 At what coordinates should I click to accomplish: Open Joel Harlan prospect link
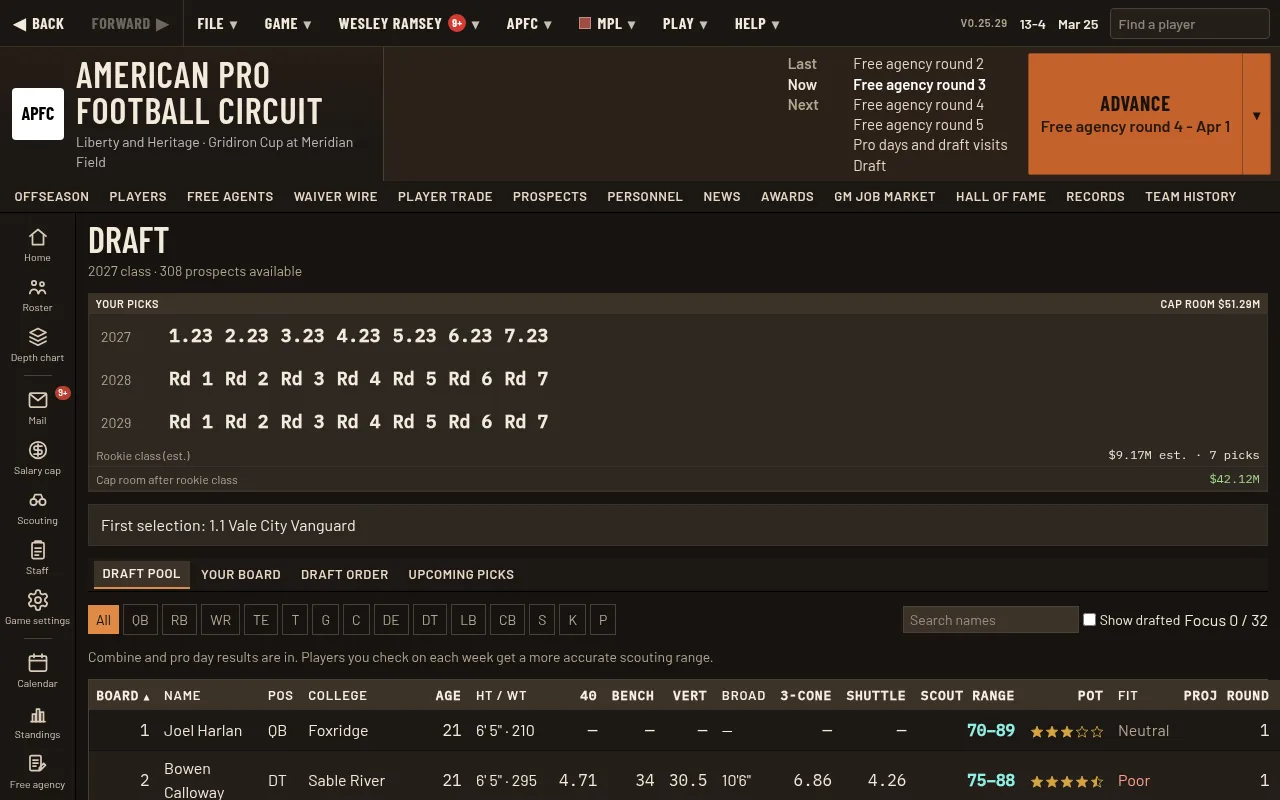203,730
